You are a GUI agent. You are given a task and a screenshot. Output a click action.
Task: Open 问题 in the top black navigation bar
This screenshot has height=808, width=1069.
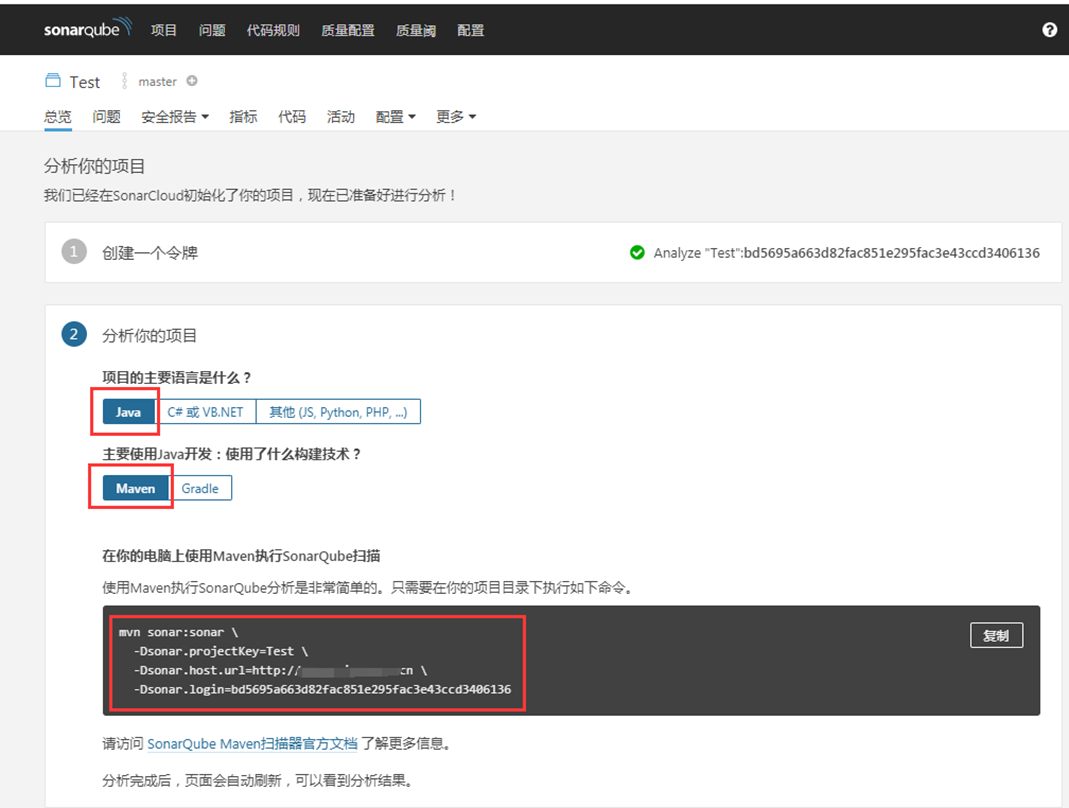(212, 30)
